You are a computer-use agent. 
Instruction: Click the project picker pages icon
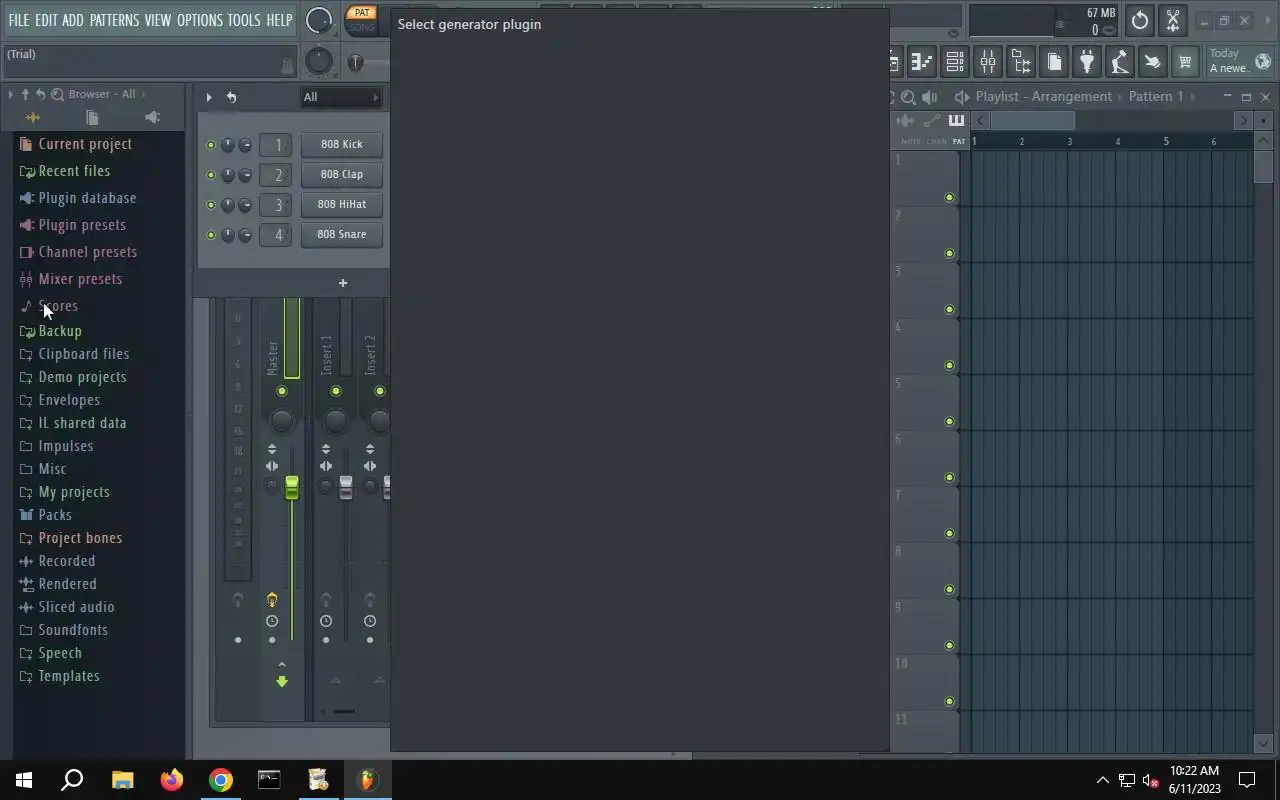pos(1054,62)
